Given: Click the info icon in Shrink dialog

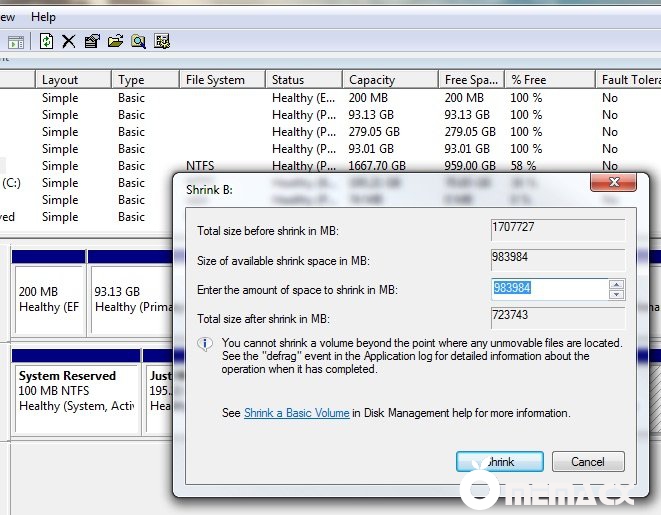Looking at the screenshot, I should (x=205, y=344).
